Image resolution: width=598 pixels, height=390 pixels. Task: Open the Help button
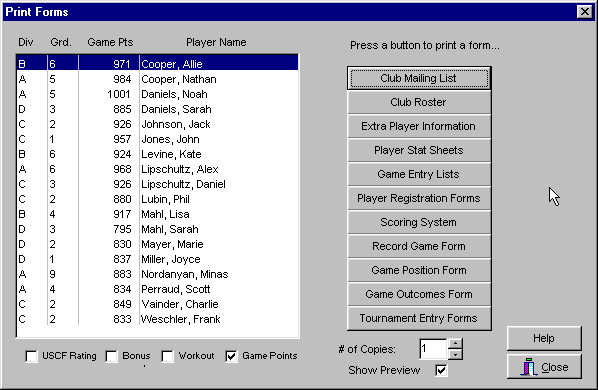click(544, 338)
